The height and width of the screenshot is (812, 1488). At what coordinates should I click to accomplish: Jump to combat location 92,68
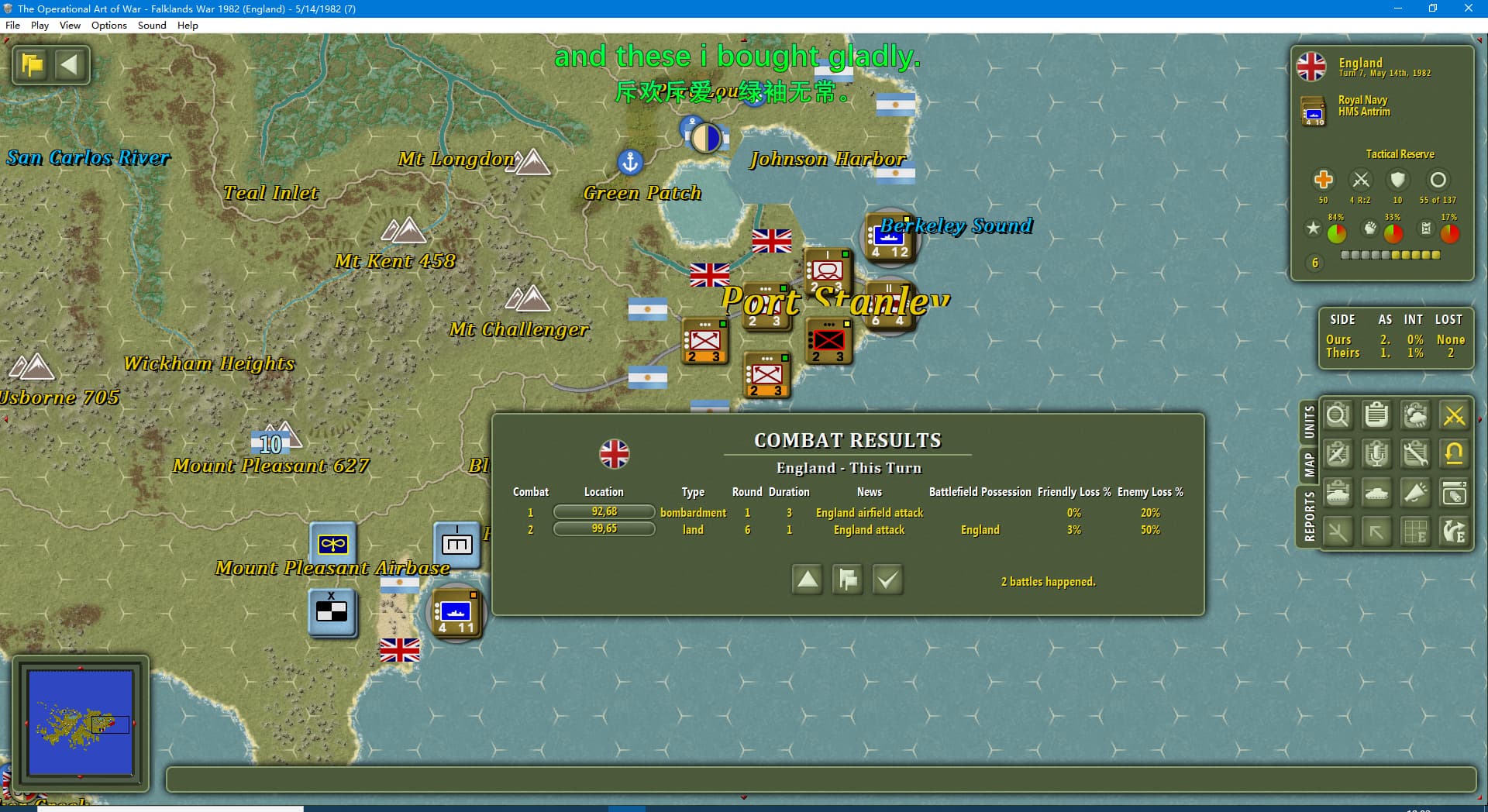click(x=604, y=512)
